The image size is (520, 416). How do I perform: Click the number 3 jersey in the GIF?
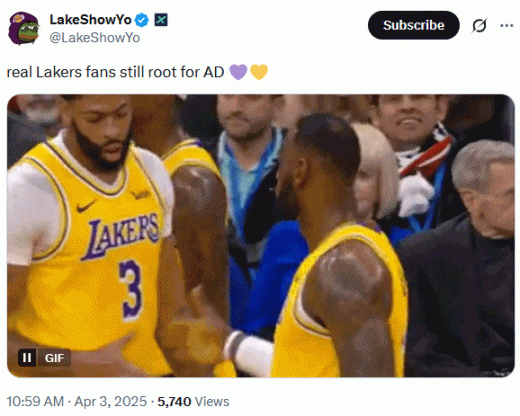(130, 288)
